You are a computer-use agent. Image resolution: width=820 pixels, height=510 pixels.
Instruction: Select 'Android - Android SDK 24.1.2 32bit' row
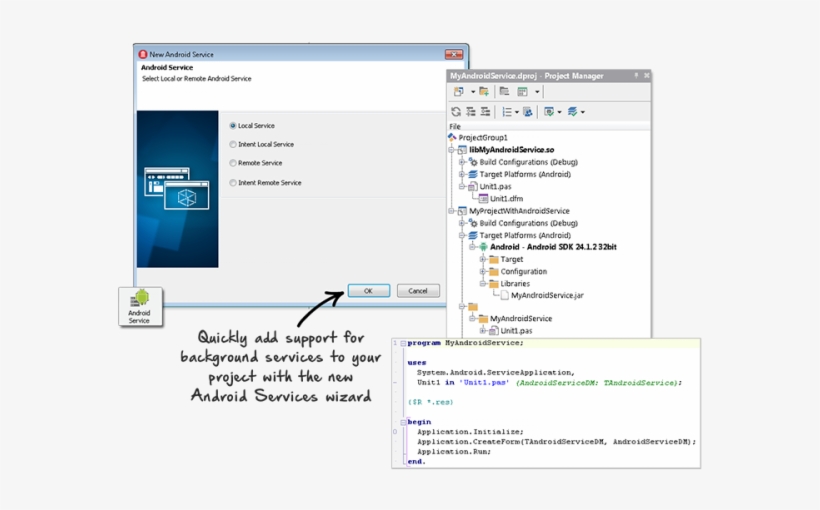[553, 247]
